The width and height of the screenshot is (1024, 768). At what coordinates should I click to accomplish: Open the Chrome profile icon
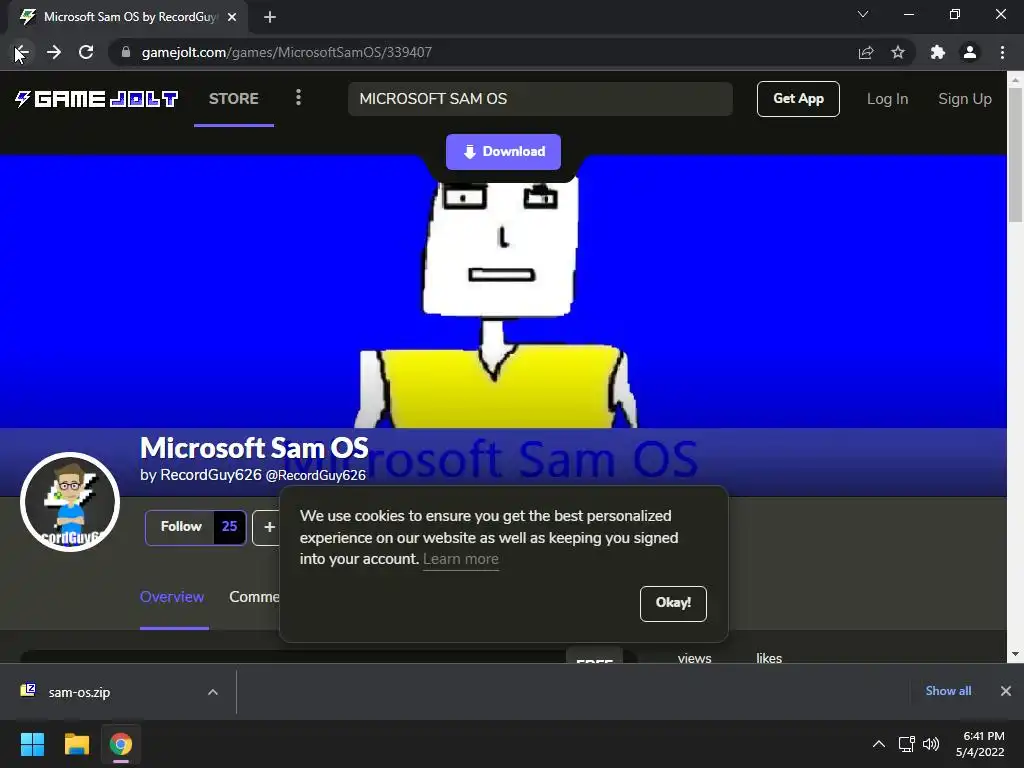pos(970,52)
